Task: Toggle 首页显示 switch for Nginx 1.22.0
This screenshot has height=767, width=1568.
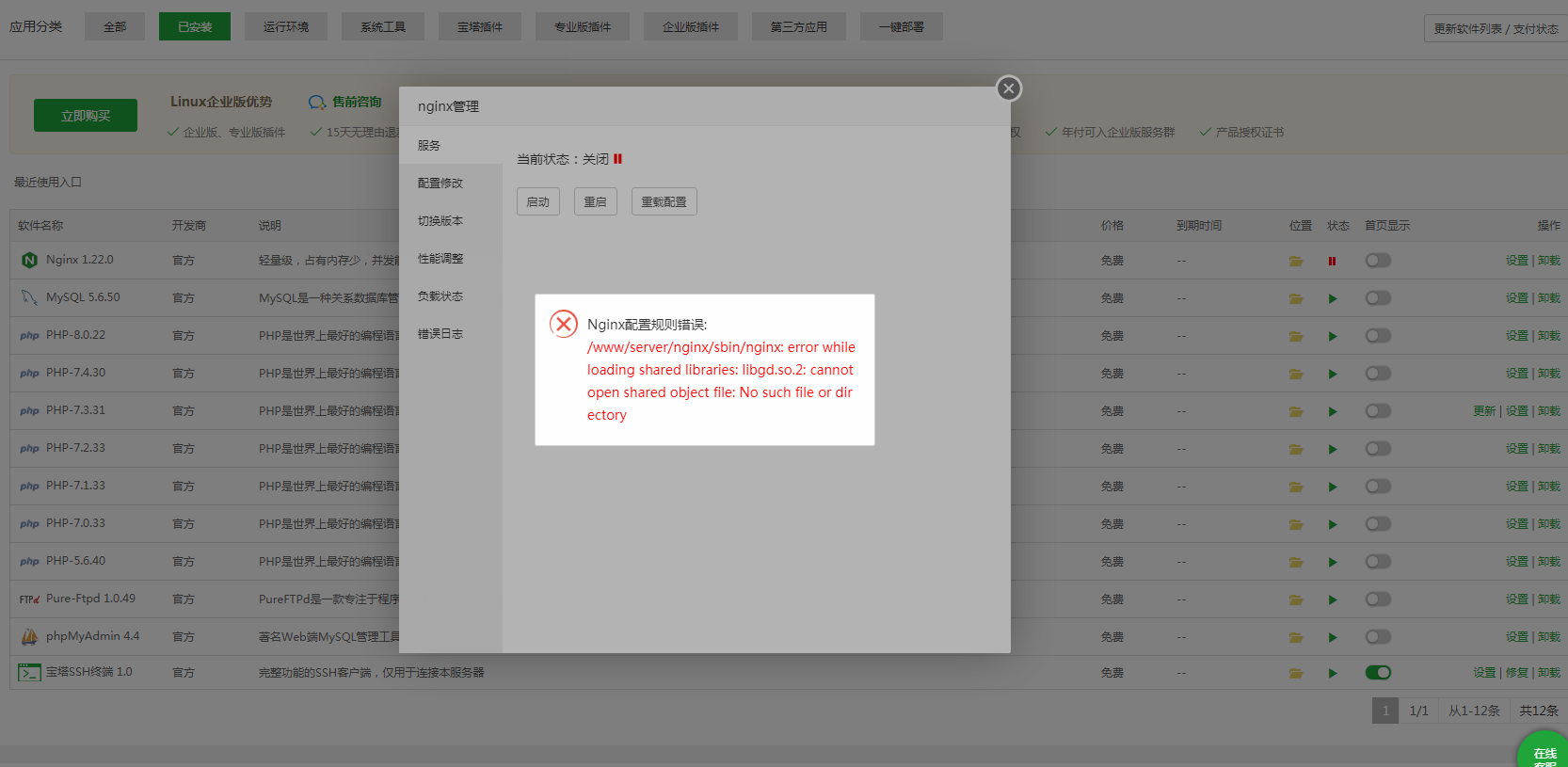Action: pos(1378,260)
